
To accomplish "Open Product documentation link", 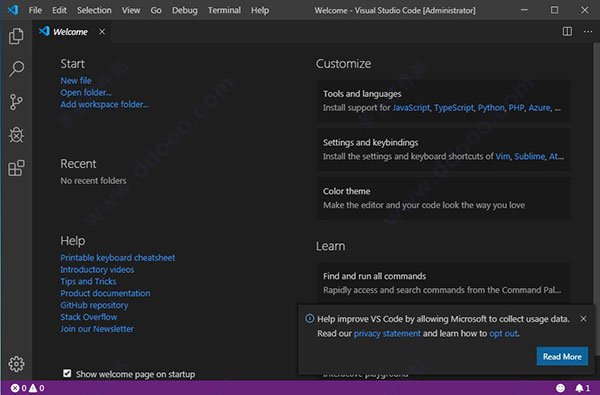I will [105, 293].
